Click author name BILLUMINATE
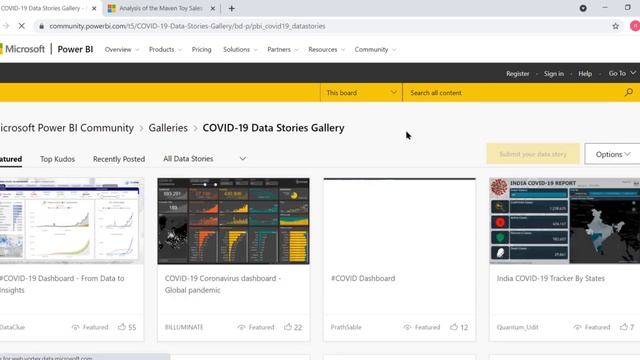 click(184, 327)
